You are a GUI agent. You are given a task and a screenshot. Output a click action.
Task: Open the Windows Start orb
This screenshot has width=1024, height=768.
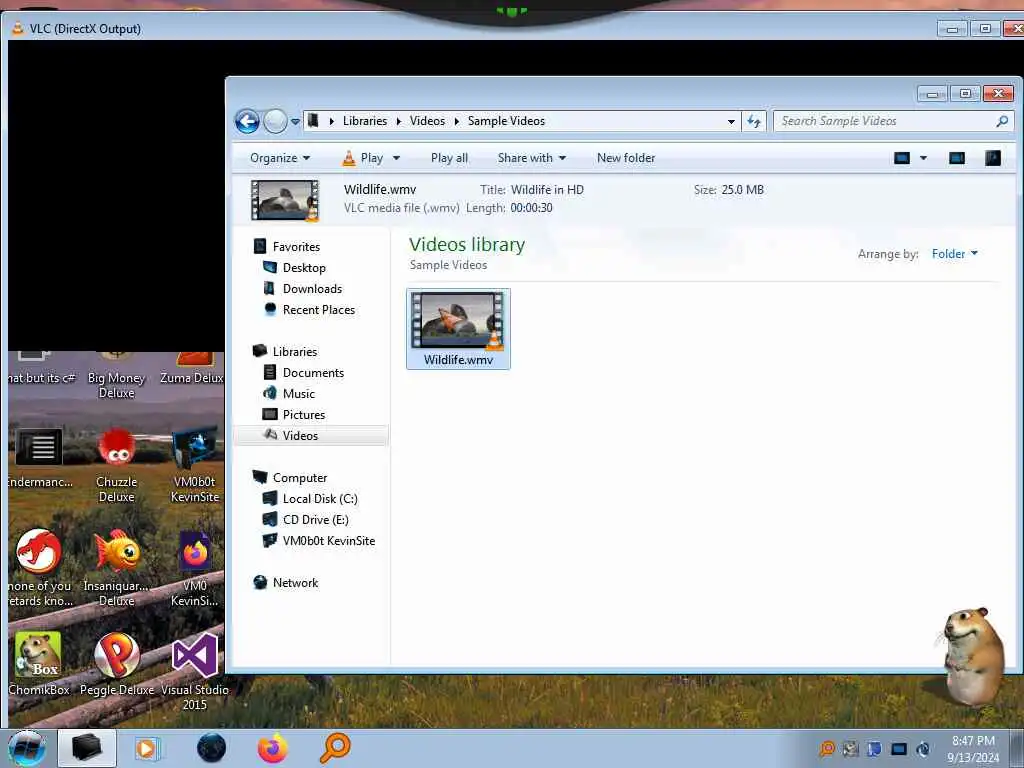point(27,748)
